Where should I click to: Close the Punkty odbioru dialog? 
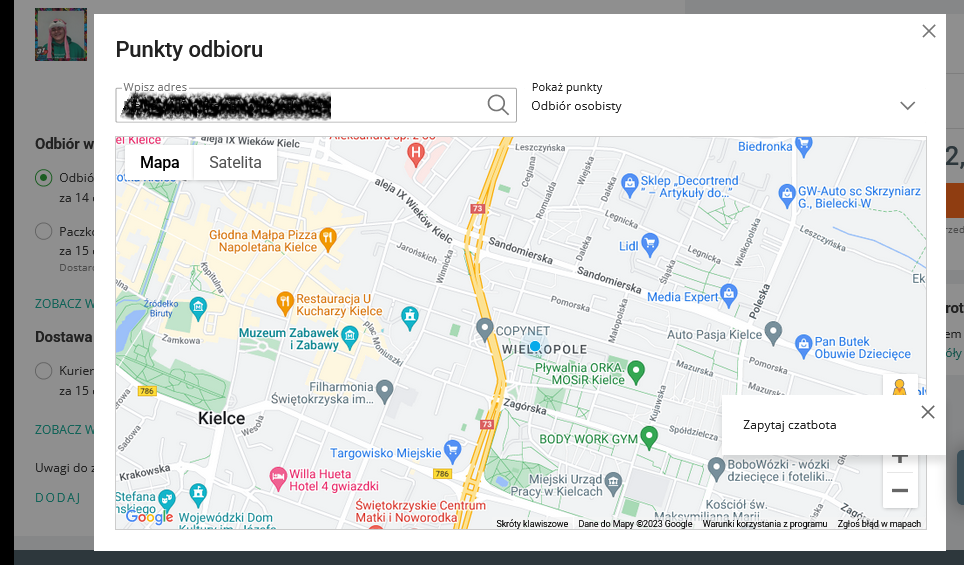click(928, 31)
